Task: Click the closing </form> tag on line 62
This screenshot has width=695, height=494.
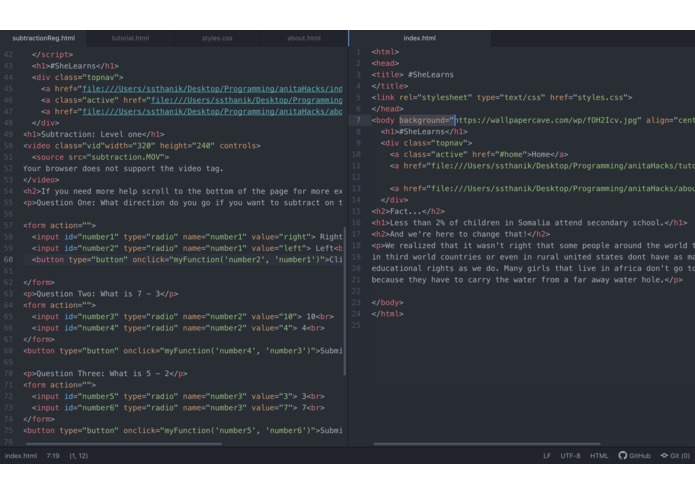Action: (x=39, y=282)
